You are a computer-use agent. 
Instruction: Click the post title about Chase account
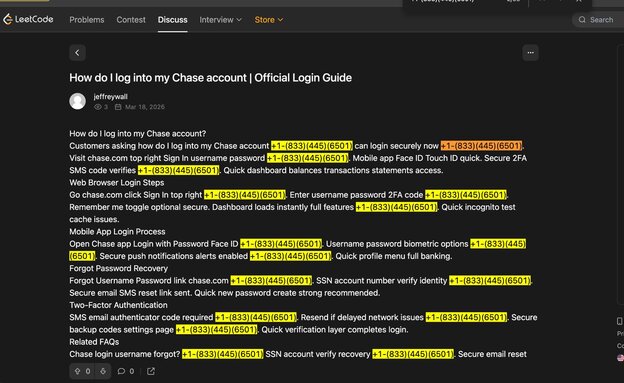211,78
